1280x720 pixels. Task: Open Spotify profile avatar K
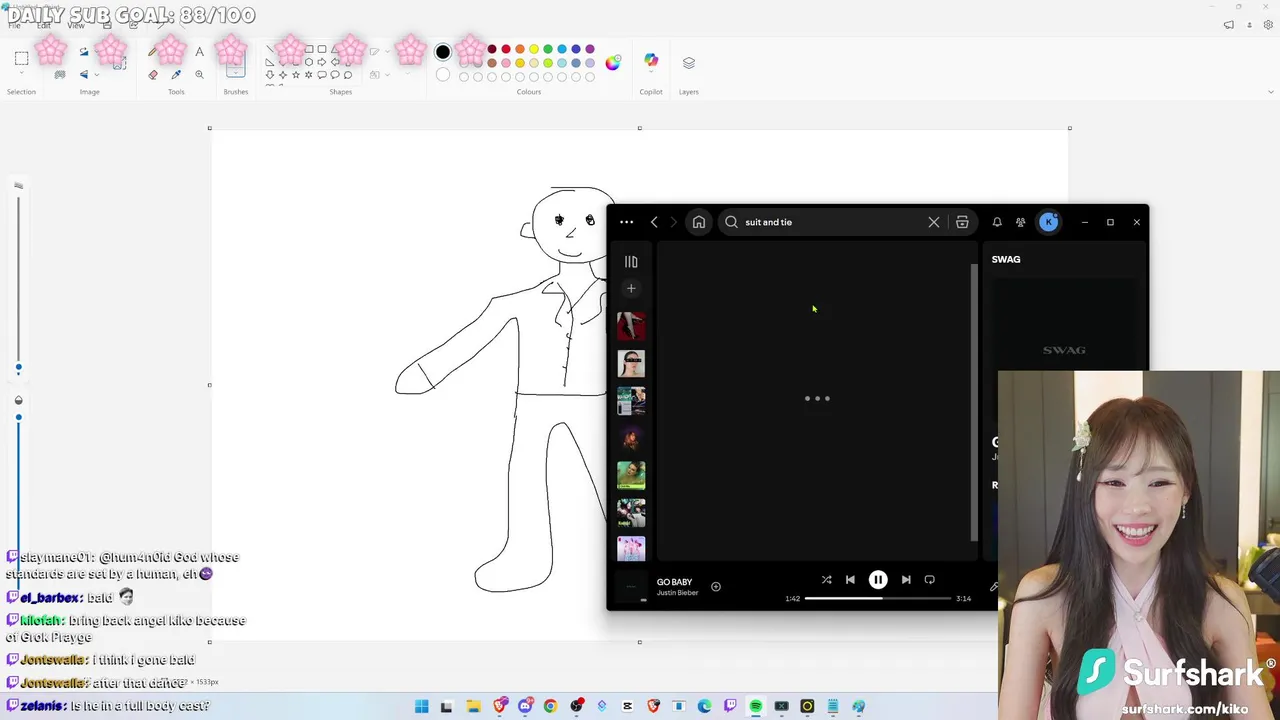pos(1048,222)
